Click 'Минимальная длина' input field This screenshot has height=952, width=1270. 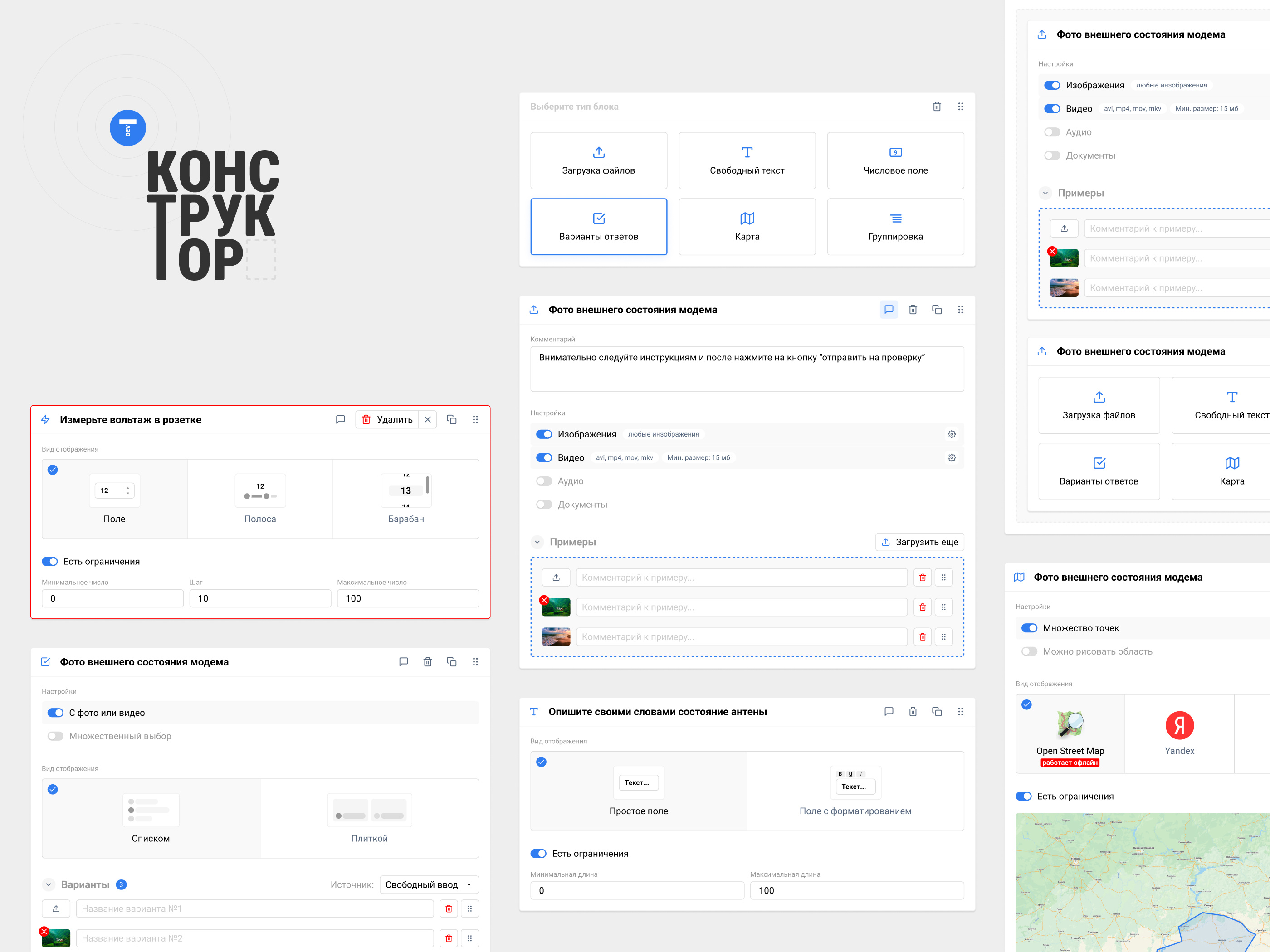coord(637,890)
